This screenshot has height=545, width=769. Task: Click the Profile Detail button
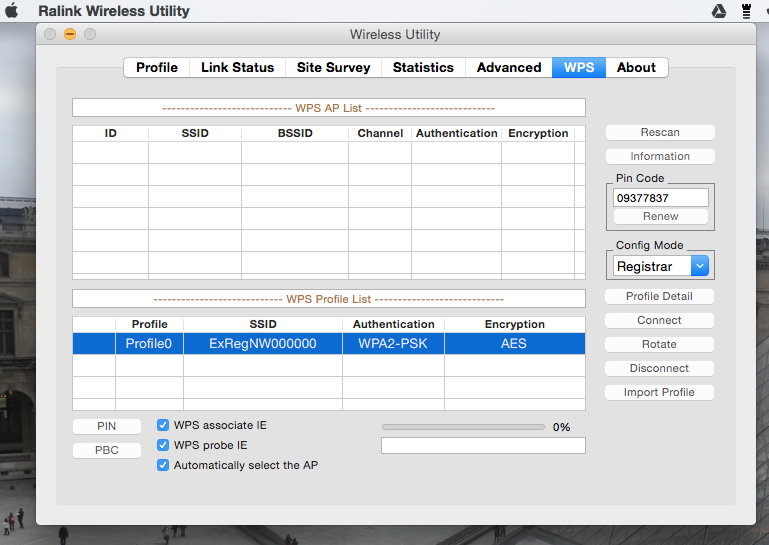[x=659, y=296]
